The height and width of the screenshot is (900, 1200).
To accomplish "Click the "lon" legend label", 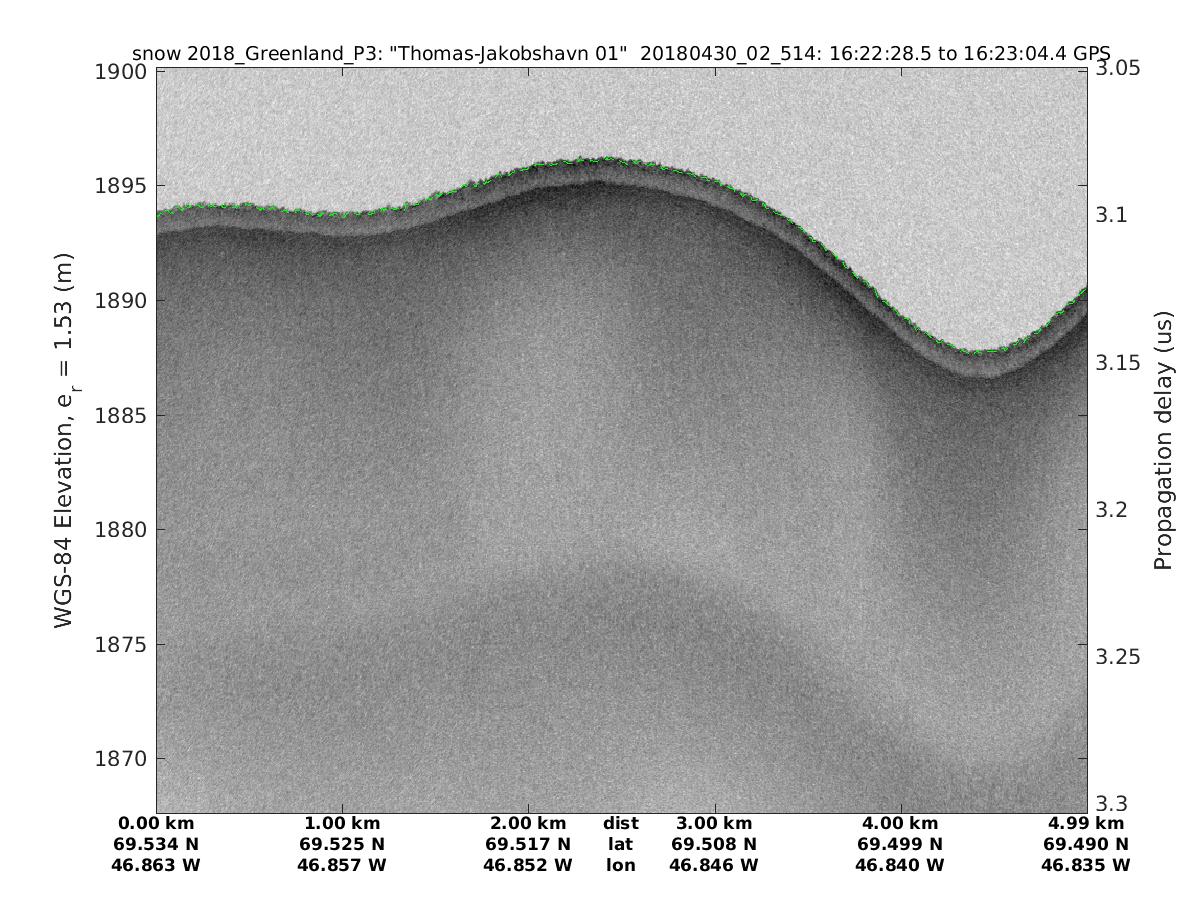I will (x=620, y=865).
